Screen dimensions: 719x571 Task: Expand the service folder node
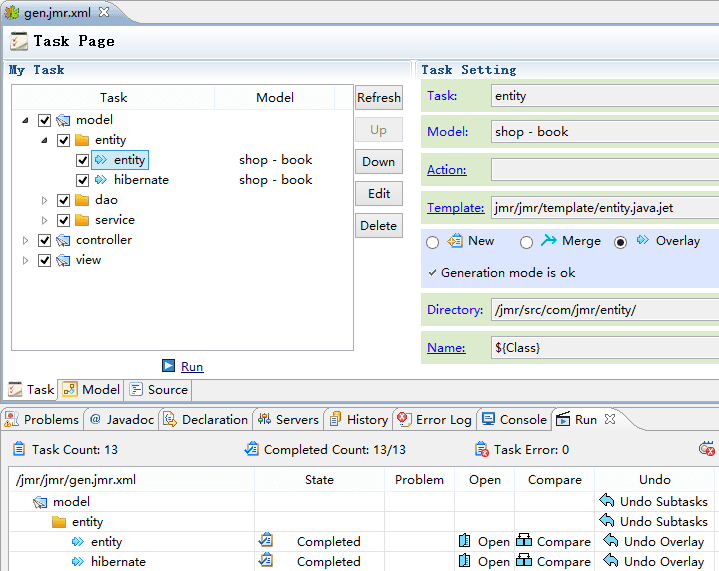point(44,220)
